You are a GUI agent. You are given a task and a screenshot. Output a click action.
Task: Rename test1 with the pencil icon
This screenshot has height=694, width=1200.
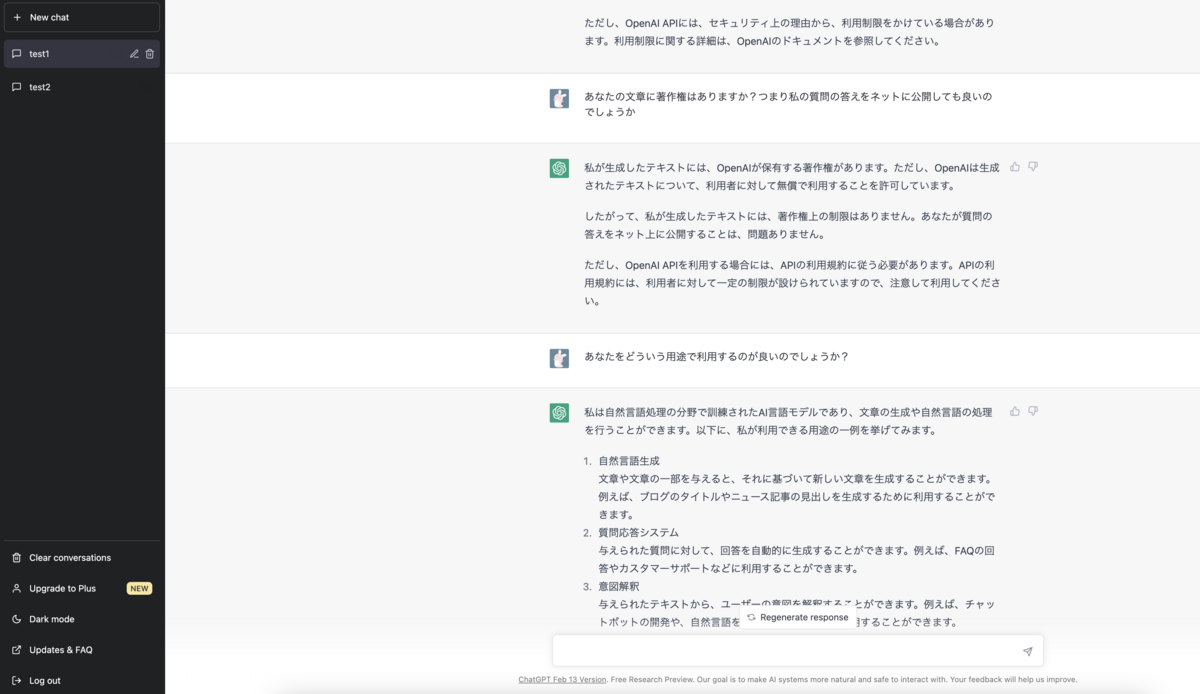pyautogui.click(x=134, y=54)
